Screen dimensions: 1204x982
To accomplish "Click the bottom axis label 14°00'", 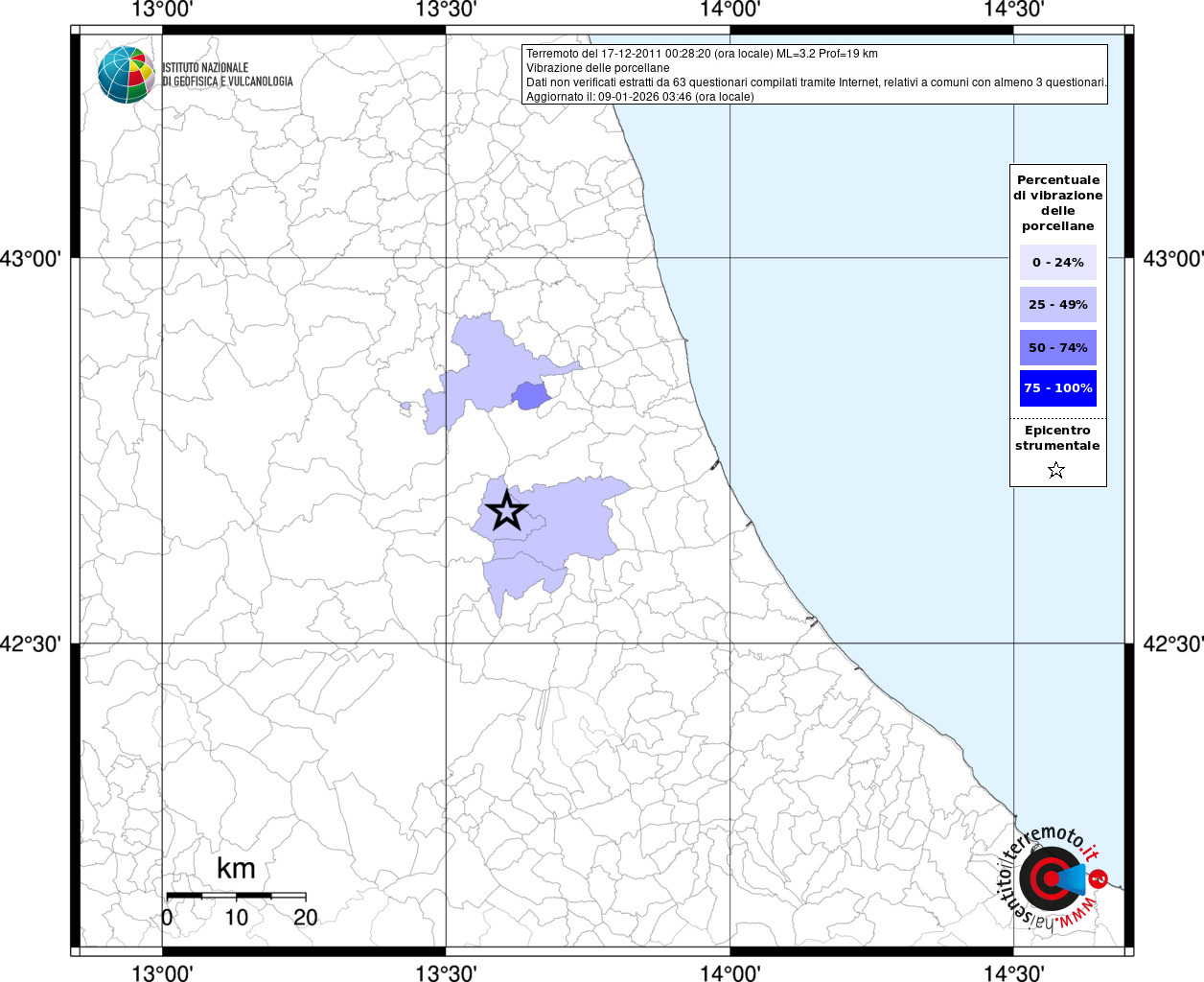I will 730,972.
